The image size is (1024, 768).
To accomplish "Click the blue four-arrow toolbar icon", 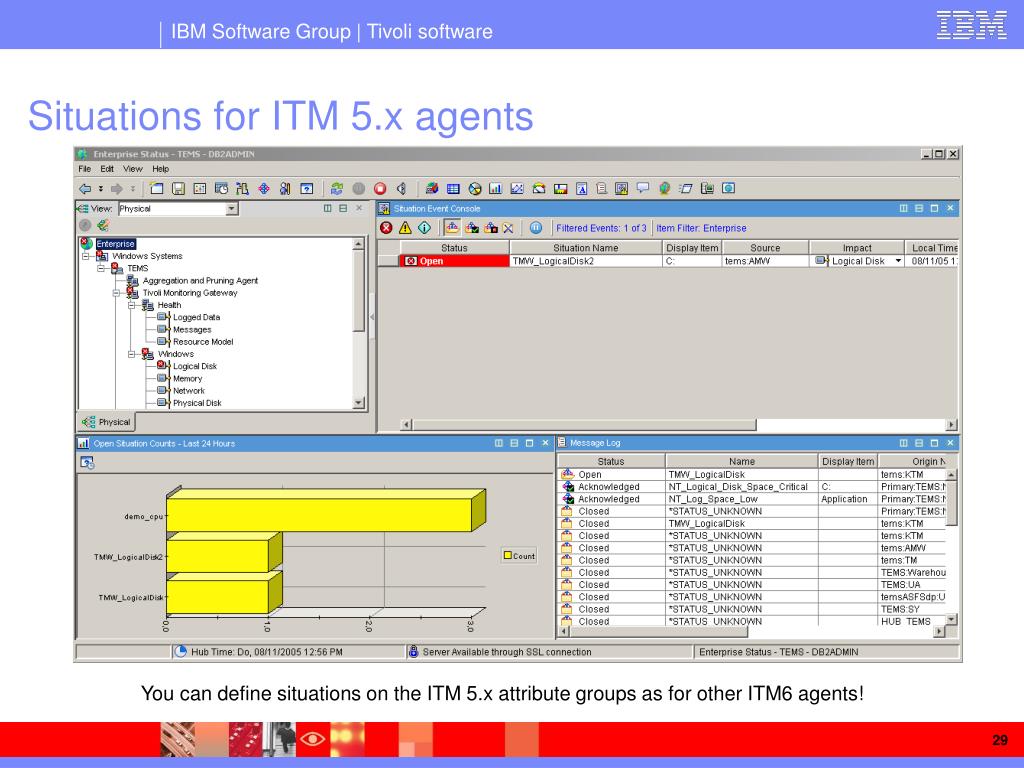I will 264,189.
